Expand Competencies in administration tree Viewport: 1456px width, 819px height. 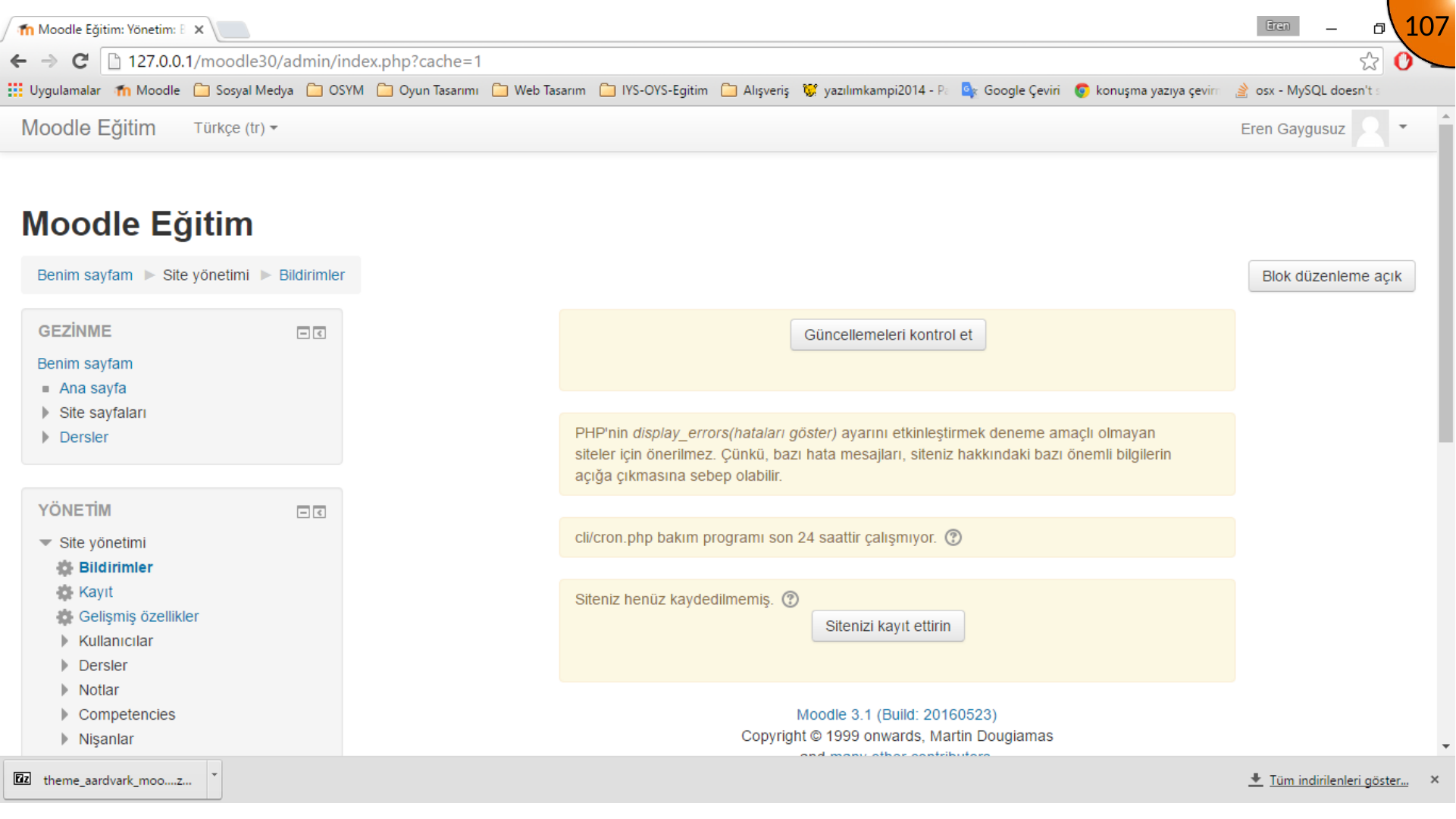tap(64, 715)
